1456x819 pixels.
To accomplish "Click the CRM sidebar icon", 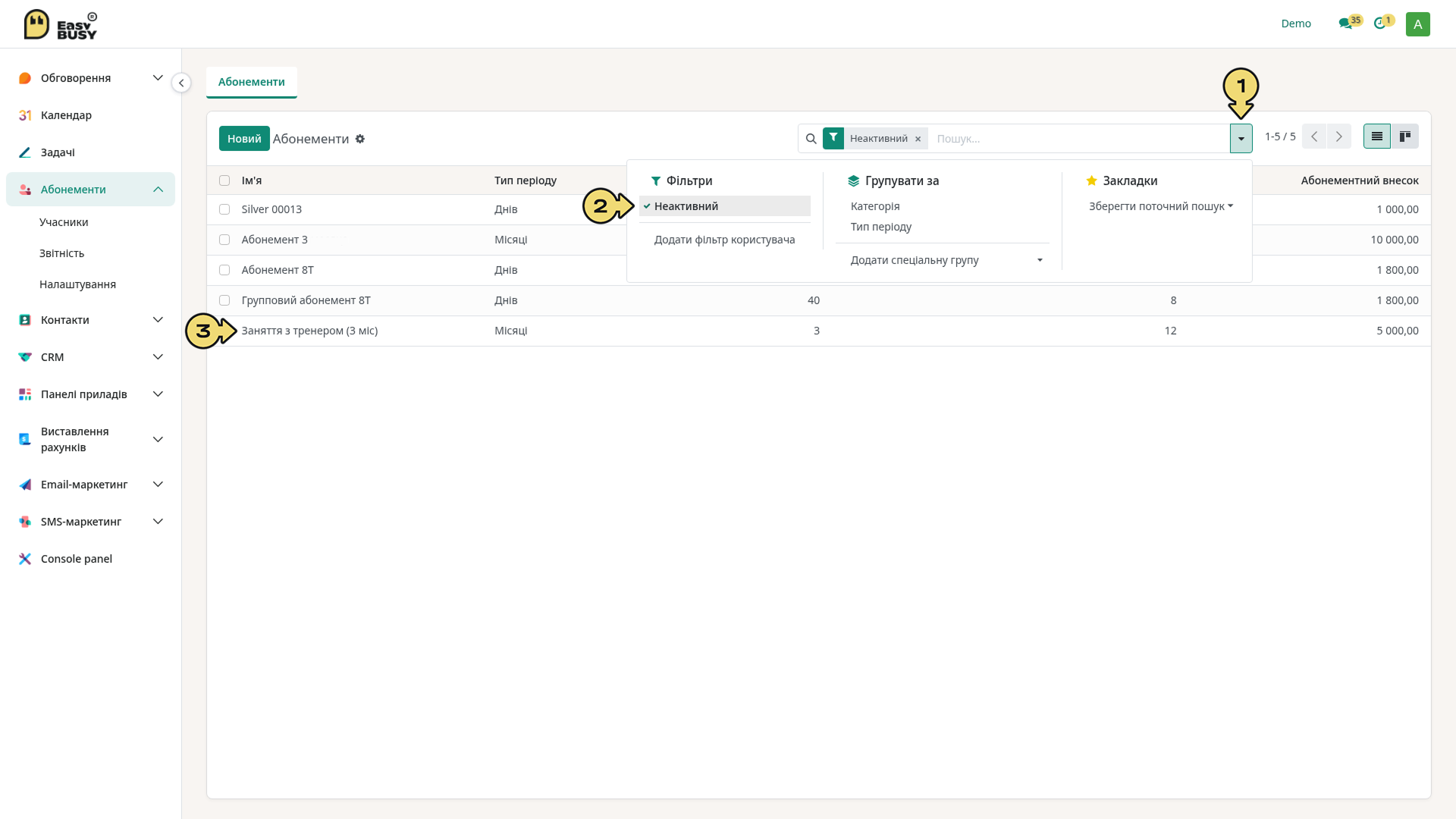I will click(x=25, y=357).
